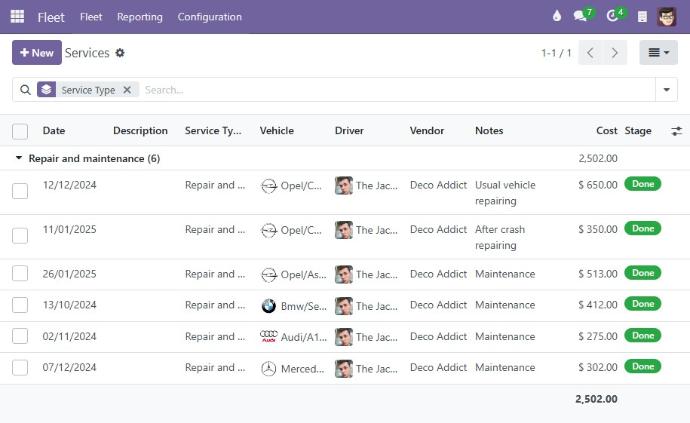Open the user avatar menu
The width and height of the screenshot is (690, 423).
pyautogui.click(x=667, y=17)
